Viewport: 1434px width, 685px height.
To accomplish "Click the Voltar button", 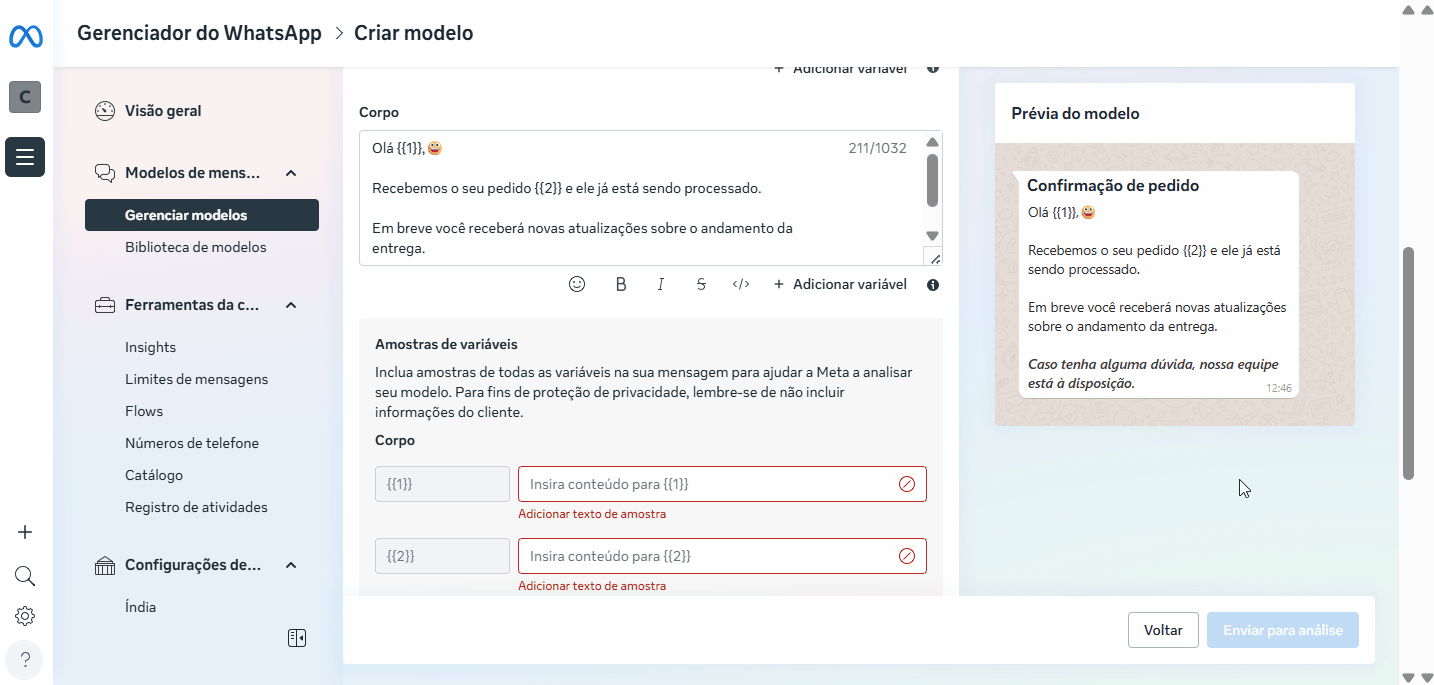I will click(x=1163, y=630).
